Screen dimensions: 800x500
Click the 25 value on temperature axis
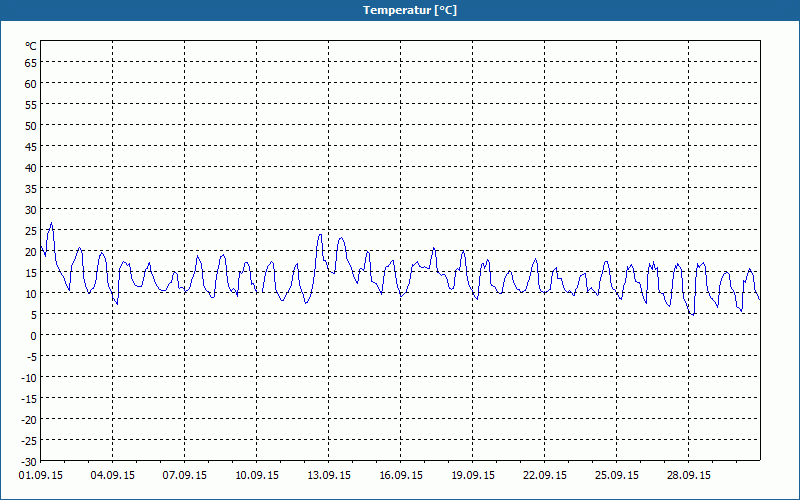coord(31,231)
